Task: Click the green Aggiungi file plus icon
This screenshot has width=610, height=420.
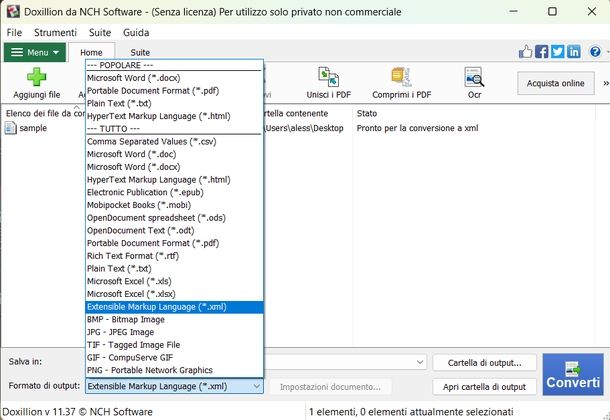Action: point(37,77)
